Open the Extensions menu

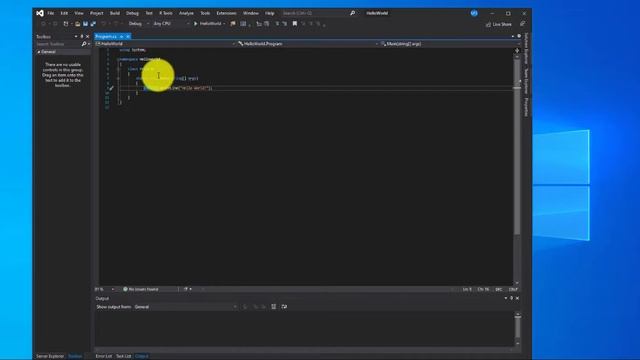click(x=226, y=13)
